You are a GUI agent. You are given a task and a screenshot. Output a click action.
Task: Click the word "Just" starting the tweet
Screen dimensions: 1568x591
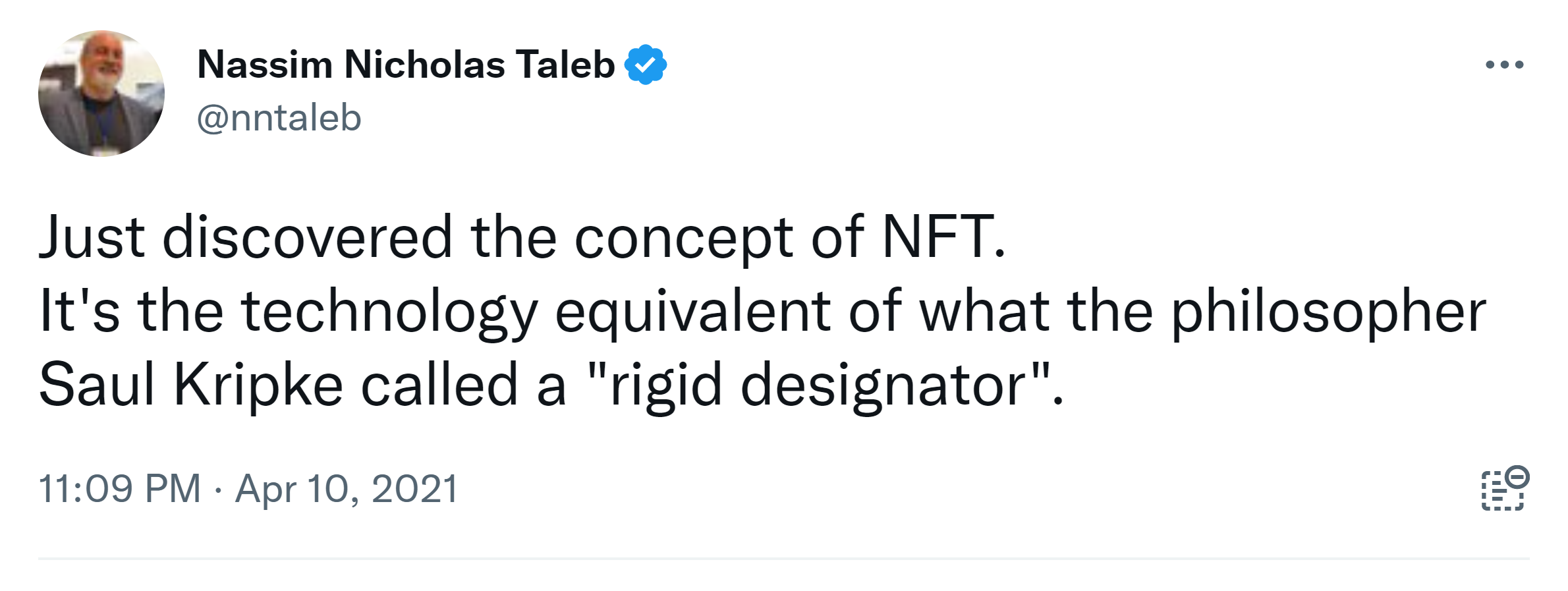click(92, 237)
